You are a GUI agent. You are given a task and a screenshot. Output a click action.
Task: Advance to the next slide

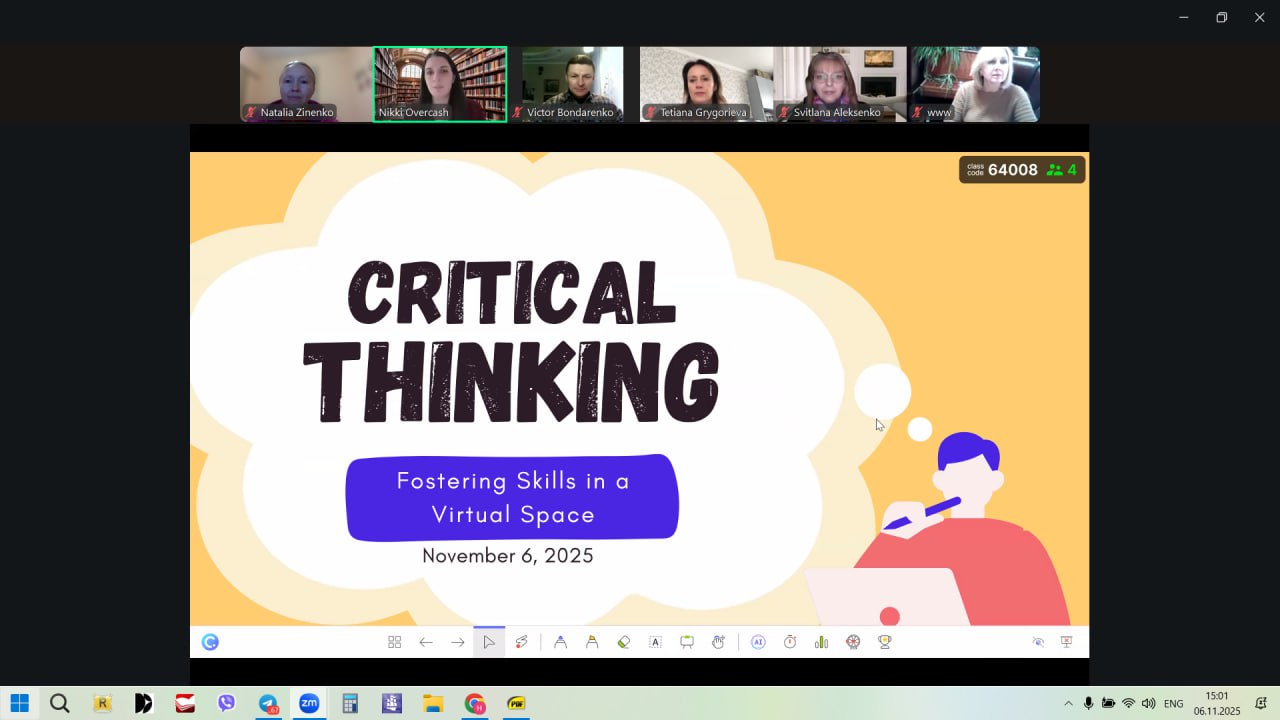click(x=458, y=642)
